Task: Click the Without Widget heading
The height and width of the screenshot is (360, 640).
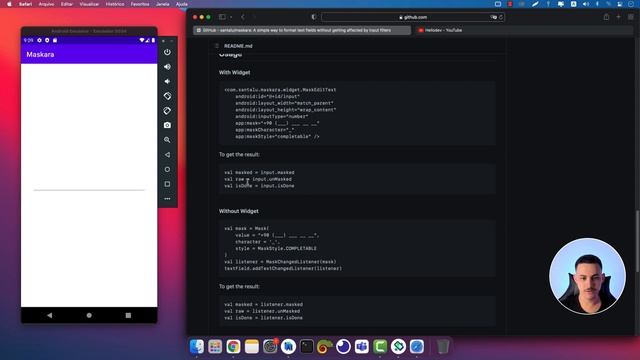Action: pos(239,211)
